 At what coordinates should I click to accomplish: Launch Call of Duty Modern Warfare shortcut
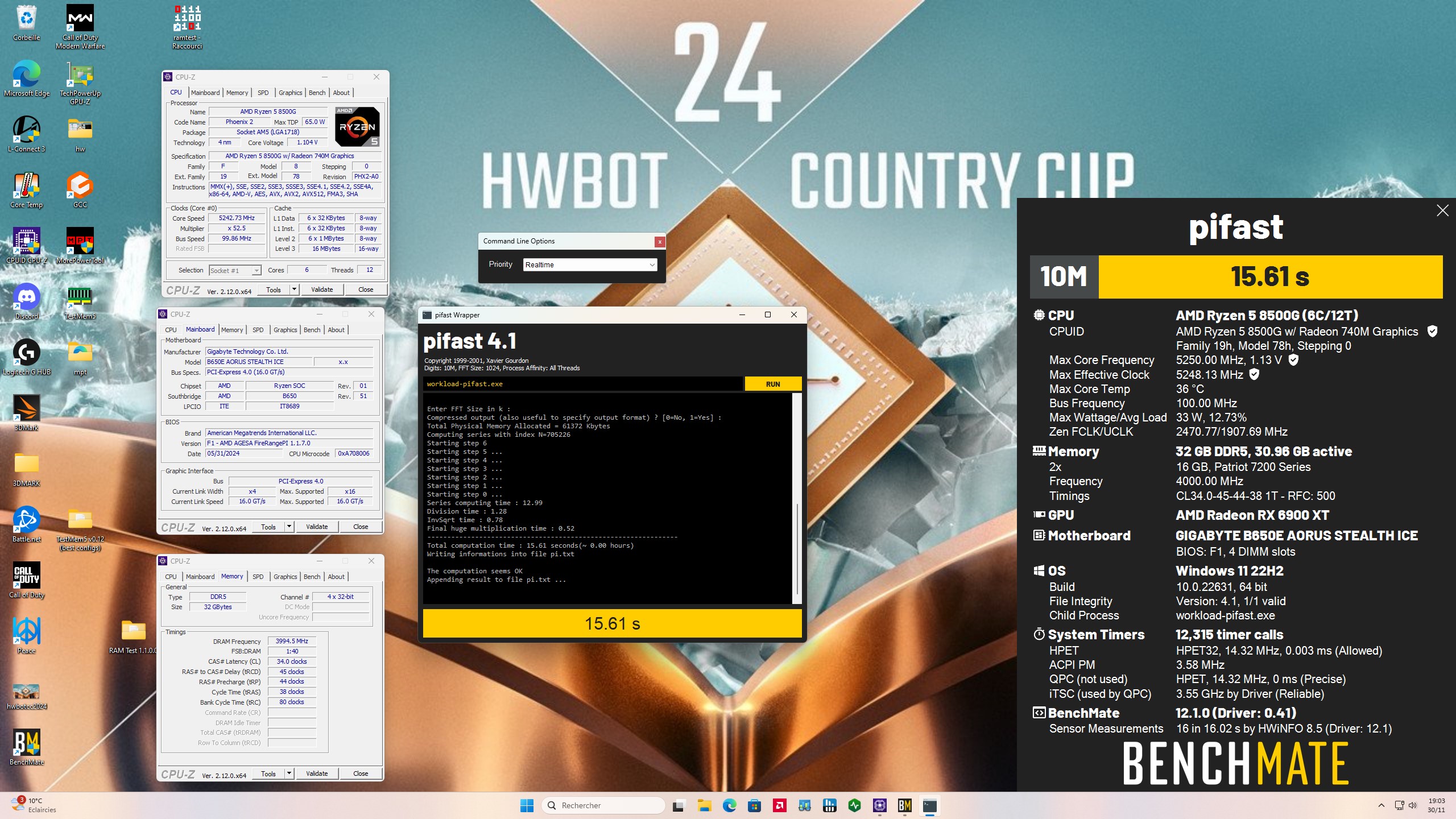[x=80, y=26]
